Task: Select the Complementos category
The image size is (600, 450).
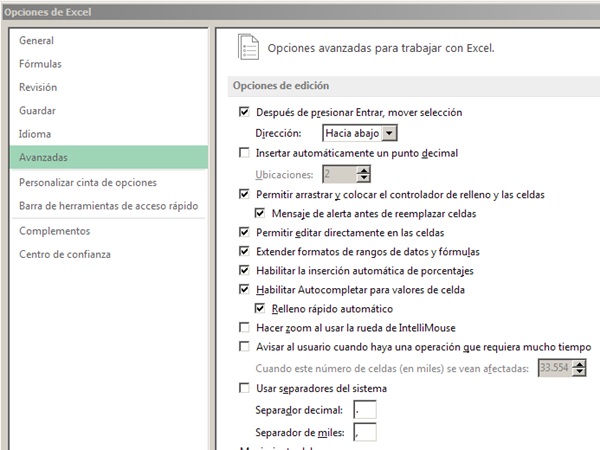Action: (x=55, y=231)
